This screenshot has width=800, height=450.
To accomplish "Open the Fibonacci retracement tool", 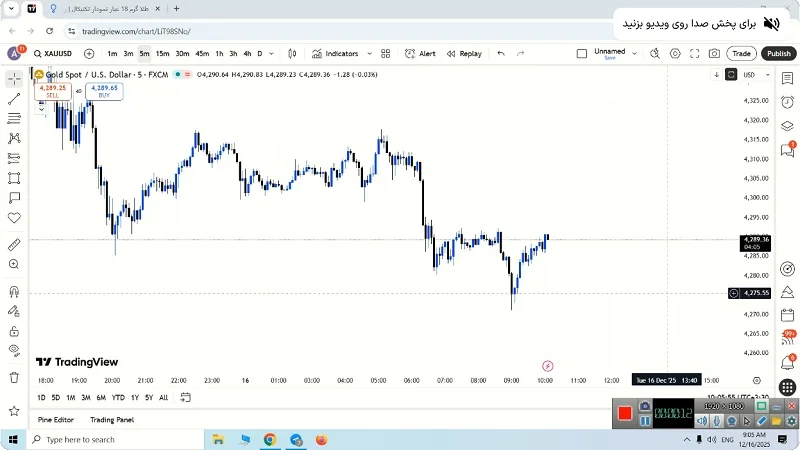I will click(14, 118).
